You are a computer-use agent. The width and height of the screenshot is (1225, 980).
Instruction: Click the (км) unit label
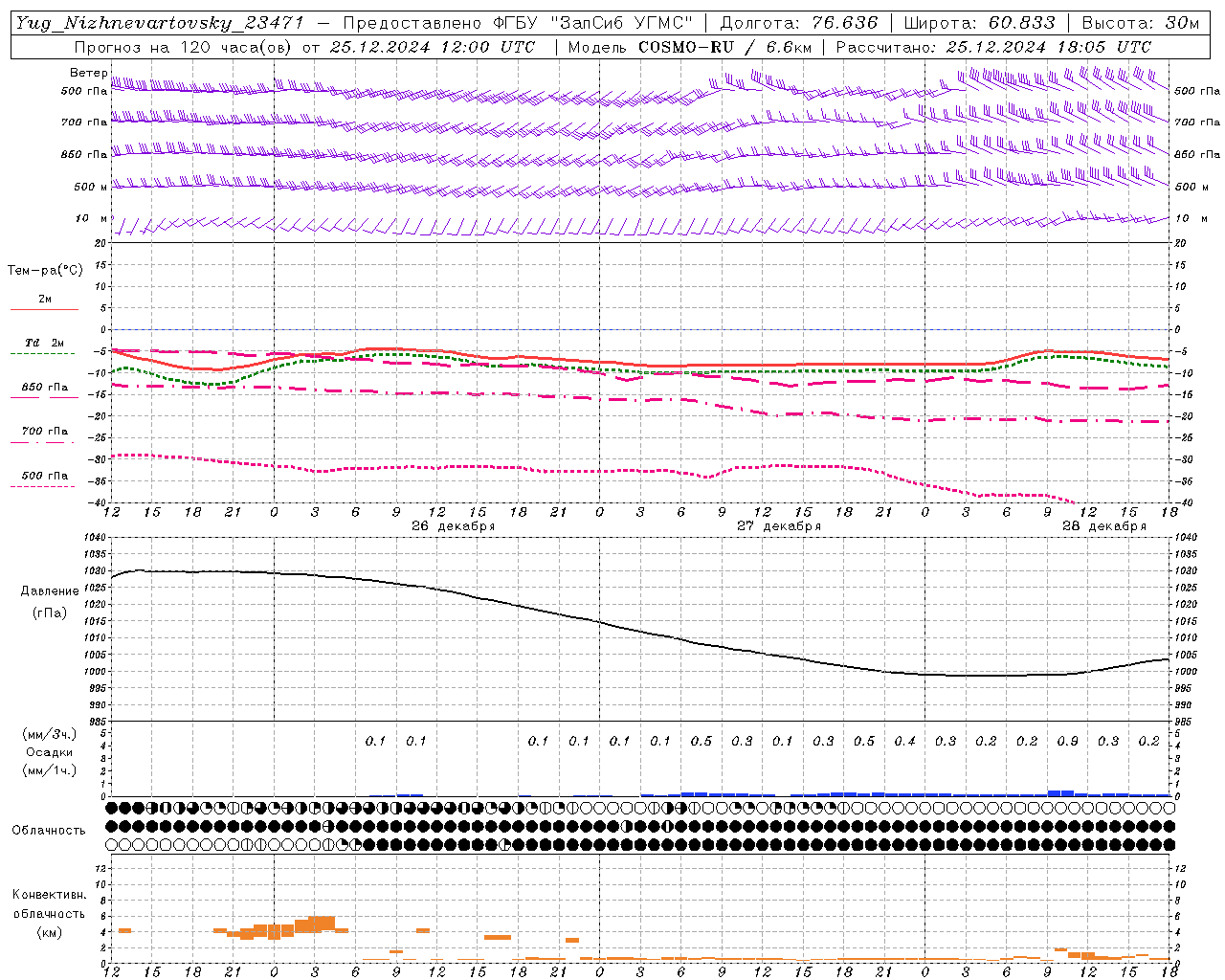pos(49,932)
